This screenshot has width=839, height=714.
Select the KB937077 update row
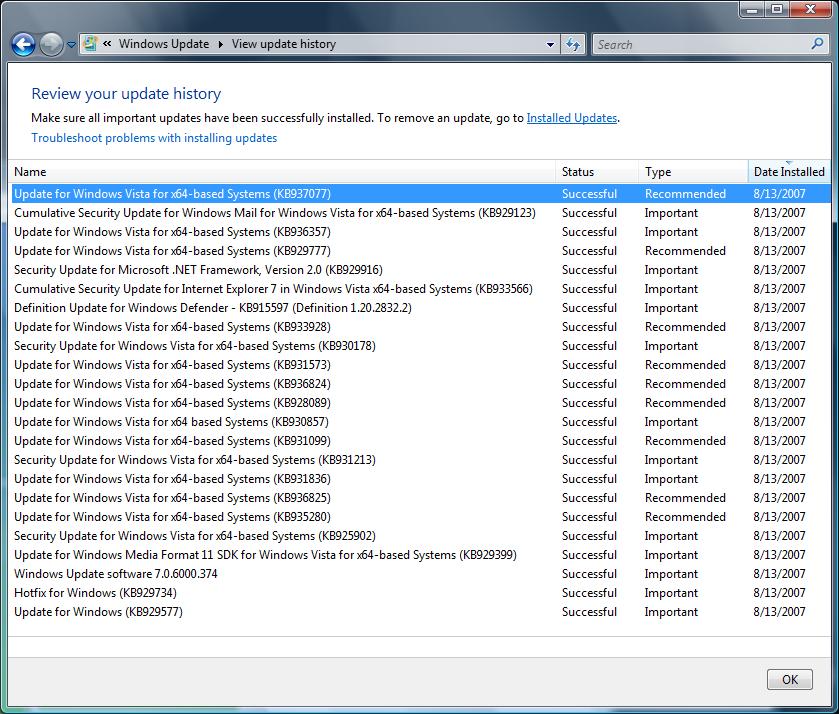click(x=421, y=194)
